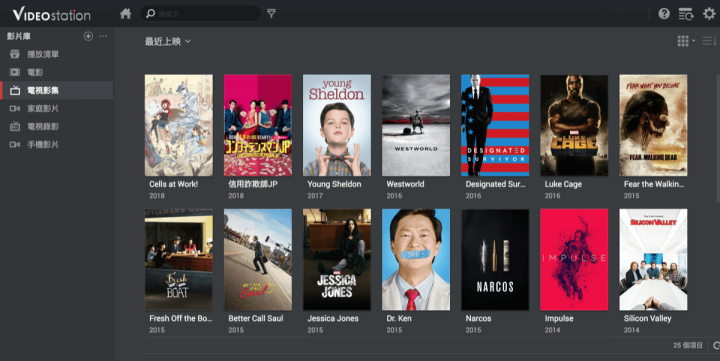Refresh the item list icon
The height and width of the screenshot is (361, 720).
pyautogui.click(x=716, y=345)
